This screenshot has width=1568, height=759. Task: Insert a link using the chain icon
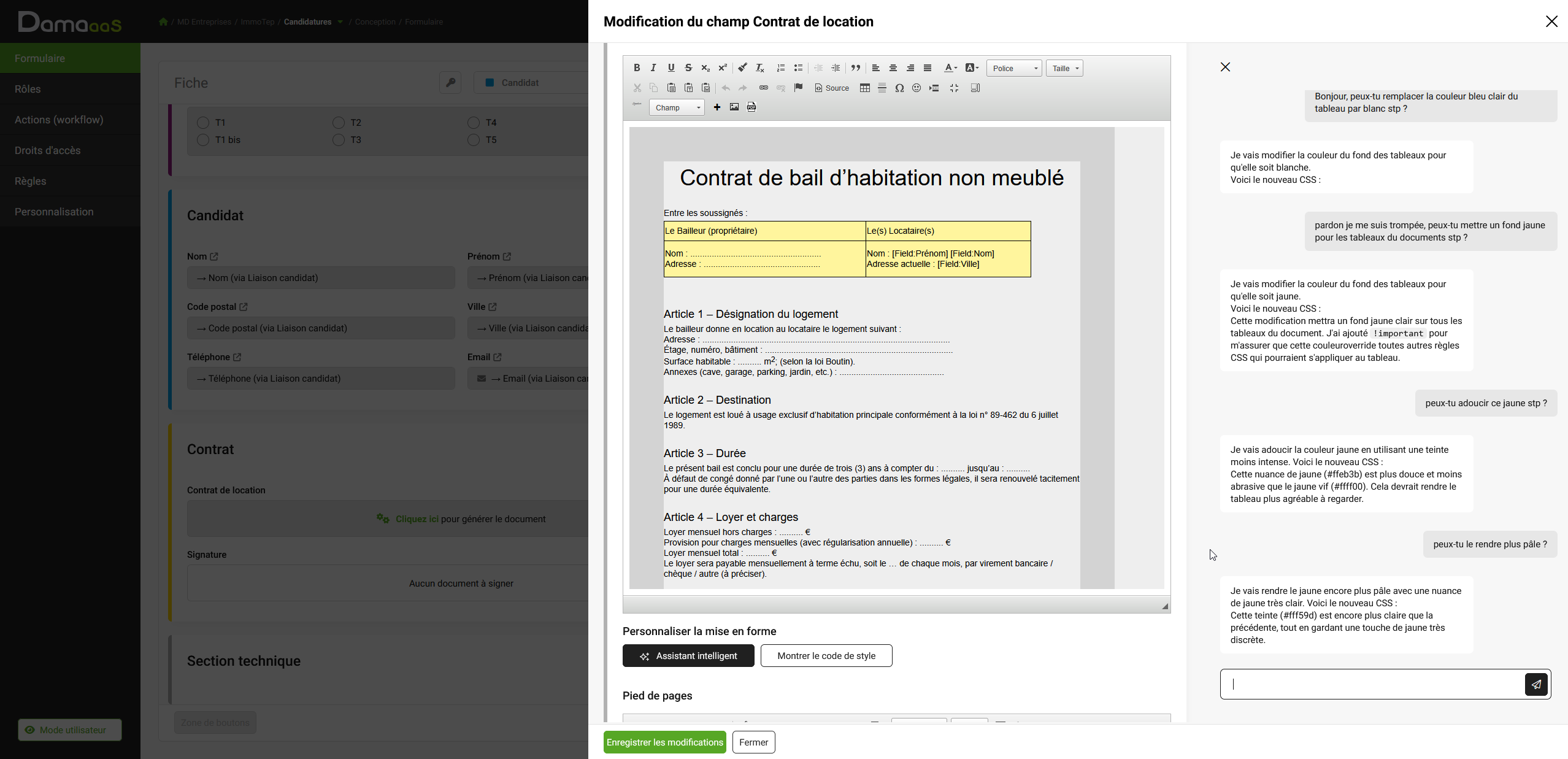[x=763, y=88]
